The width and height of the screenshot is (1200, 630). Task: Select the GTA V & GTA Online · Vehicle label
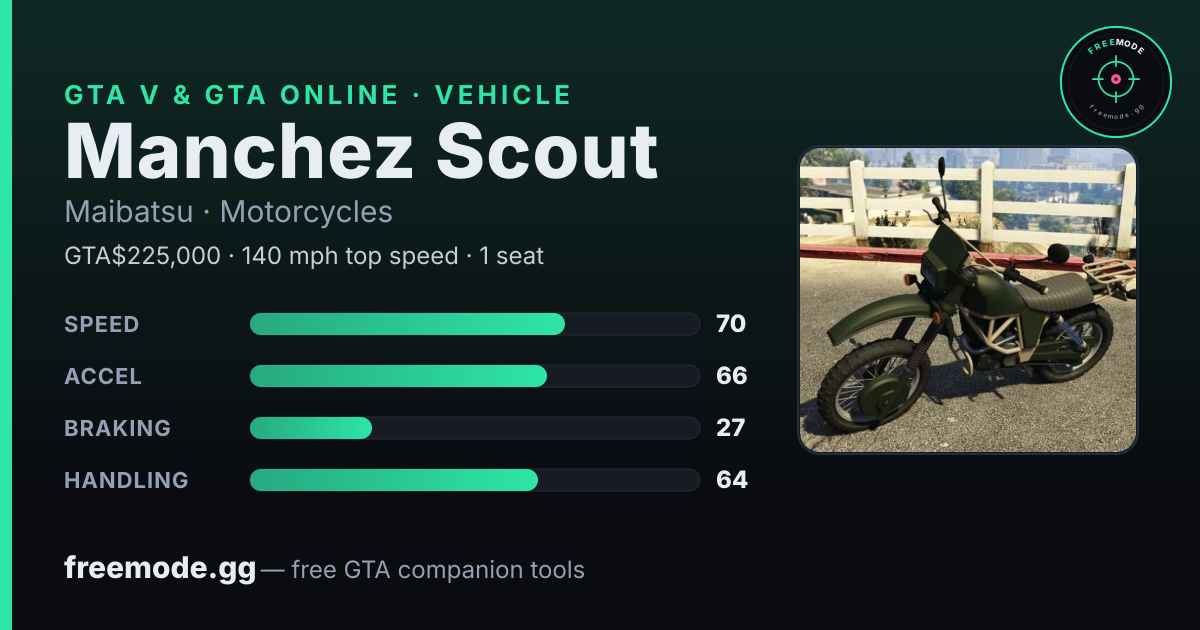click(x=318, y=95)
